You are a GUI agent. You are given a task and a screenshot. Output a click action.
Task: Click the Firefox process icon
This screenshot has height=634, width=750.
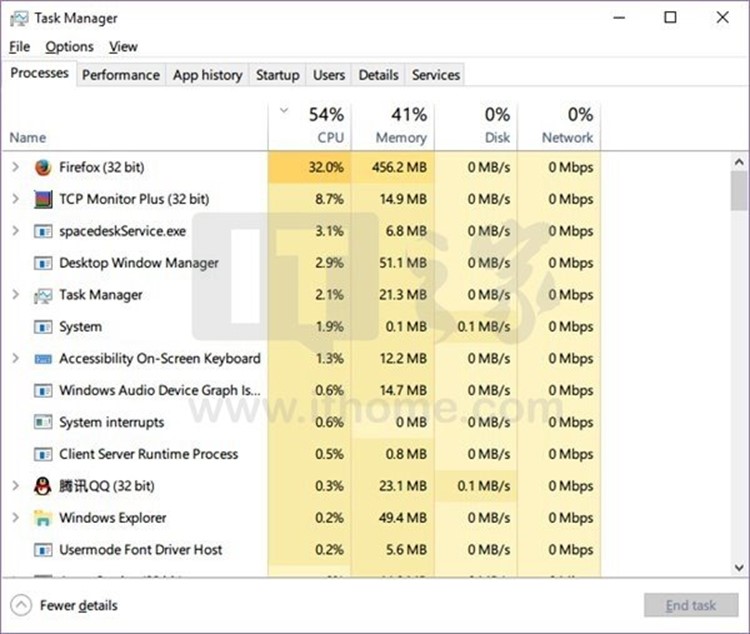43,167
